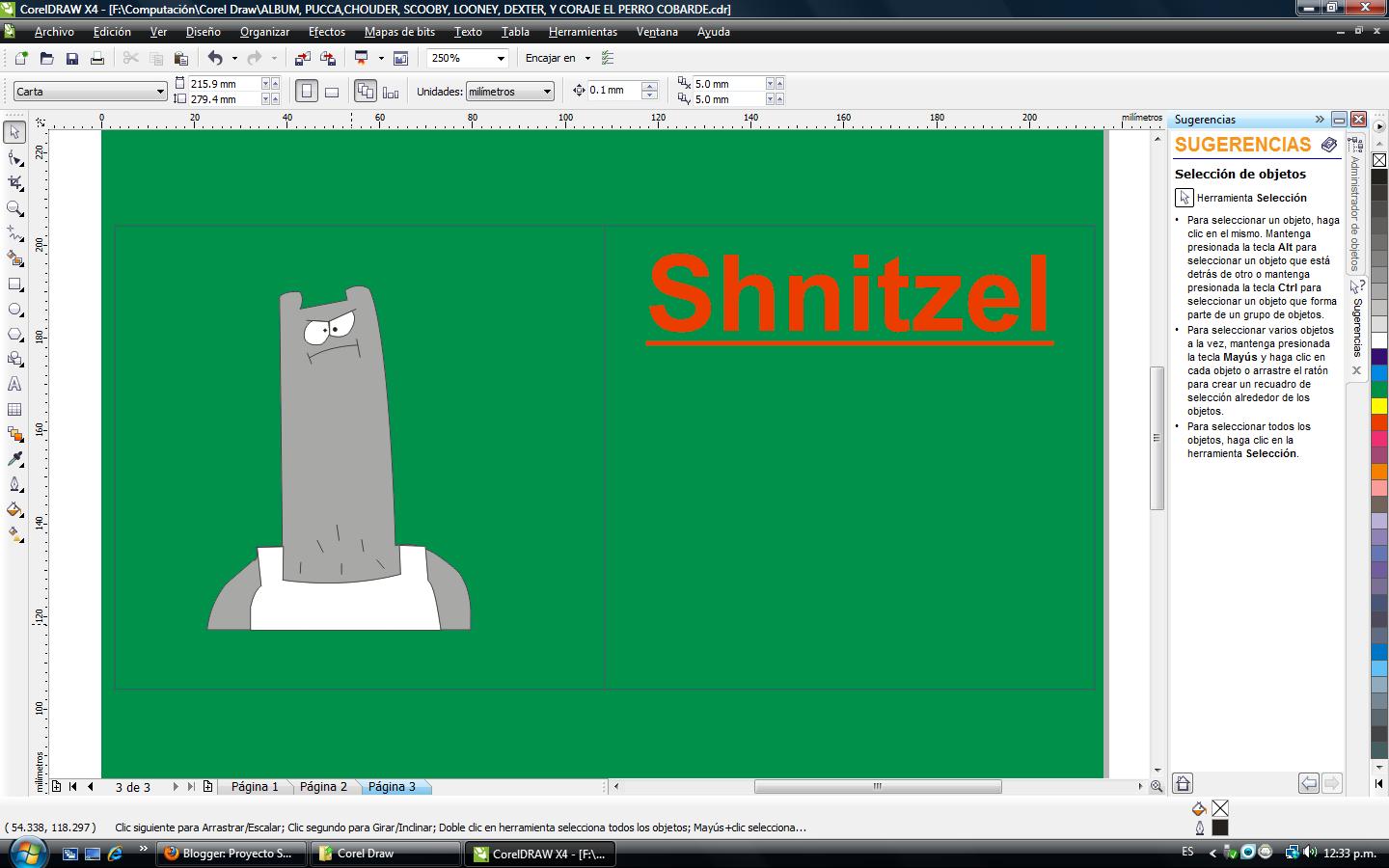Open the Mapas de bits menu
Screen dimensions: 1389x868
[399, 32]
